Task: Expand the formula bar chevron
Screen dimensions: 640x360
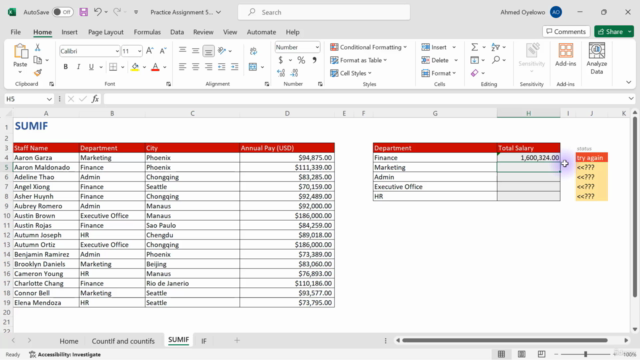Action: 631,99
